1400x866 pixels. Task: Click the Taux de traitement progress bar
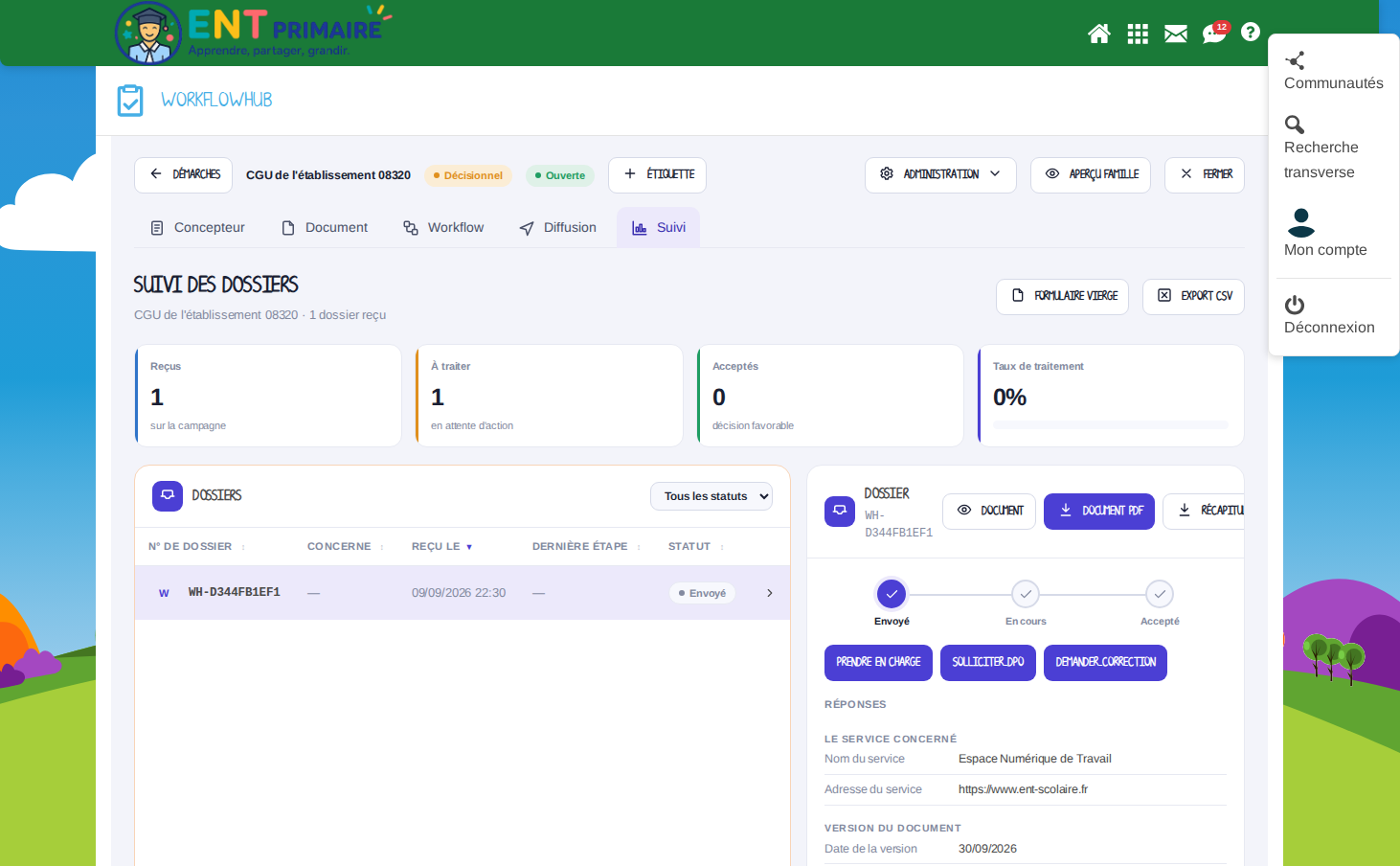pos(1111,424)
